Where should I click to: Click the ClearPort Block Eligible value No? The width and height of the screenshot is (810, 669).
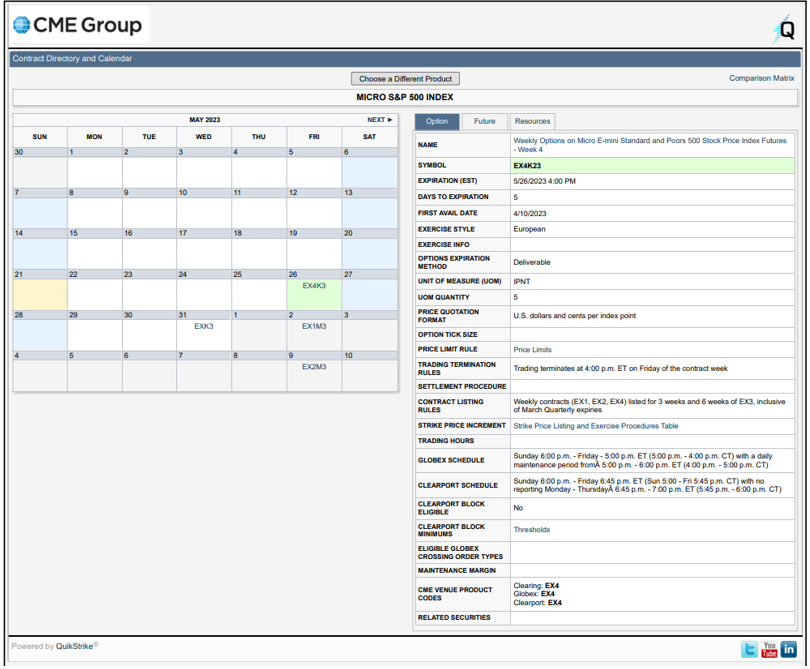click(518, 508)
